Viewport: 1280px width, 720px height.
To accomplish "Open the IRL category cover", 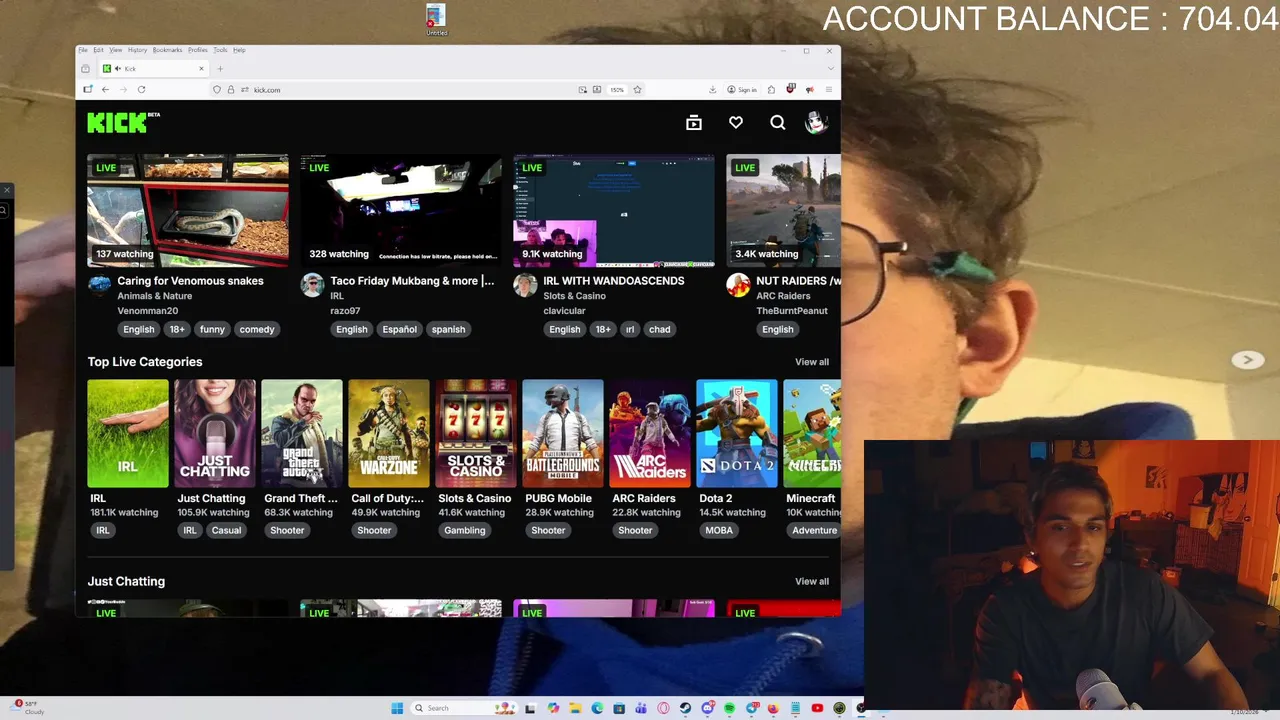I will pyautogui.click(x=128, y=434).
